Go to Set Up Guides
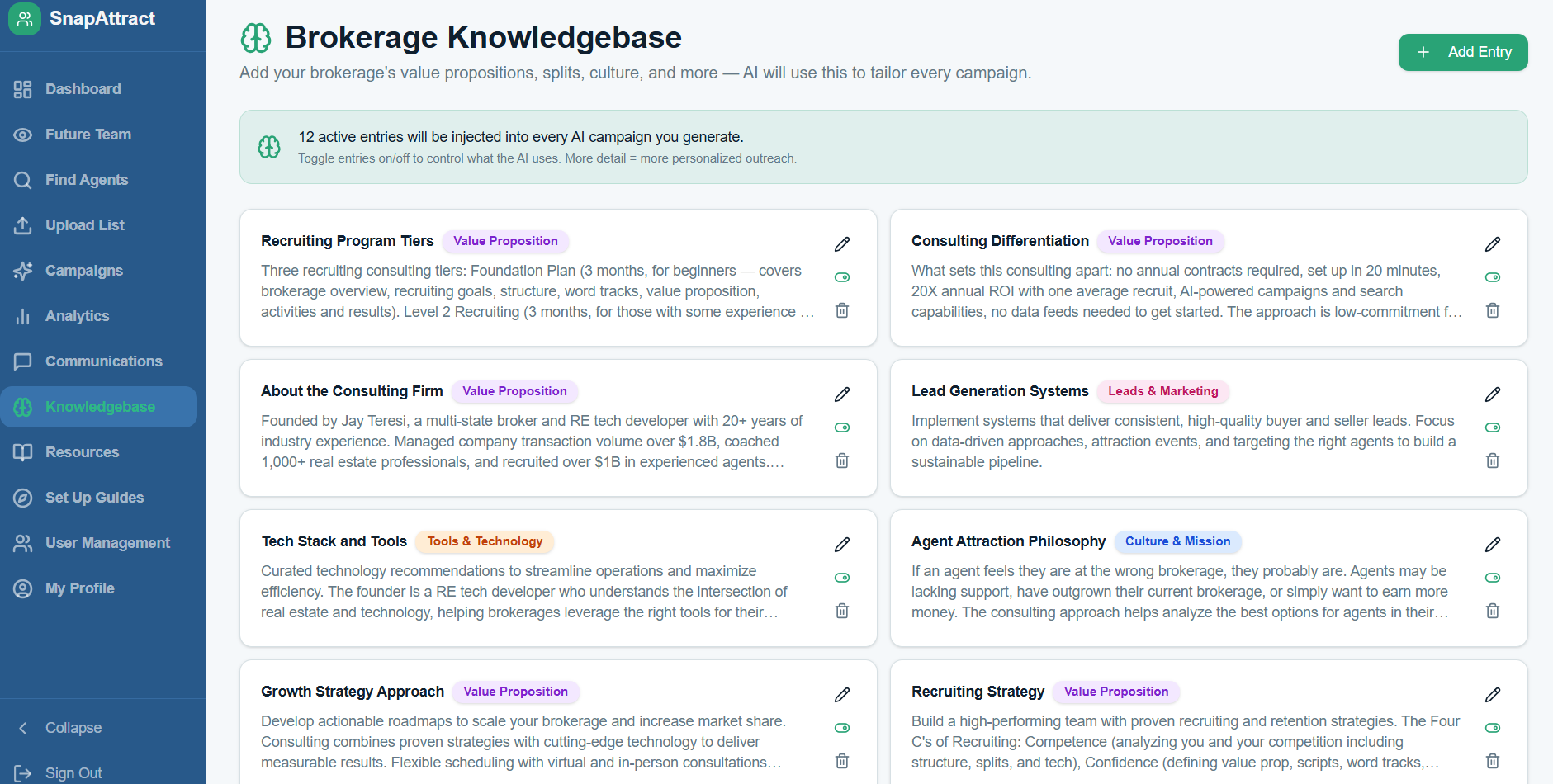The height and width of the screenshot is (784, 1553). point(98,498)
